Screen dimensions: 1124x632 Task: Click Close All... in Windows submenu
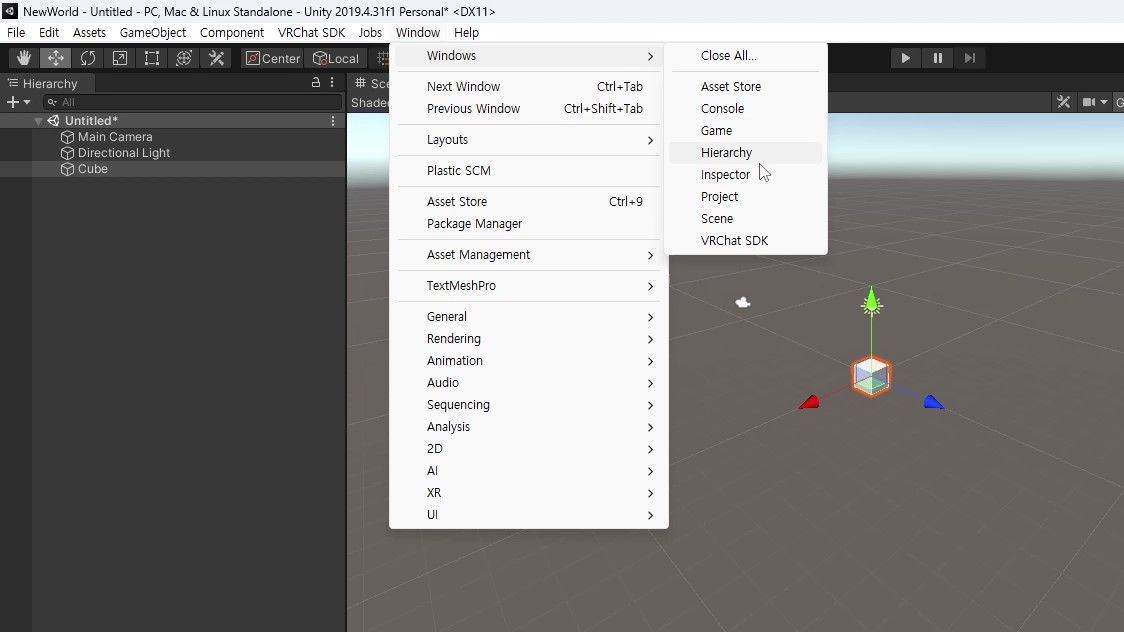click(746, 56)
